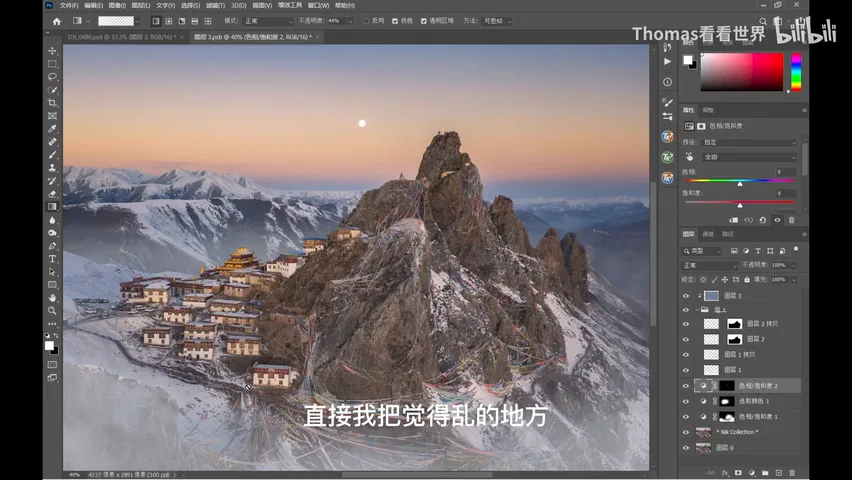
Task: Select the Zoom tool
Action: [x=52, y=311]
